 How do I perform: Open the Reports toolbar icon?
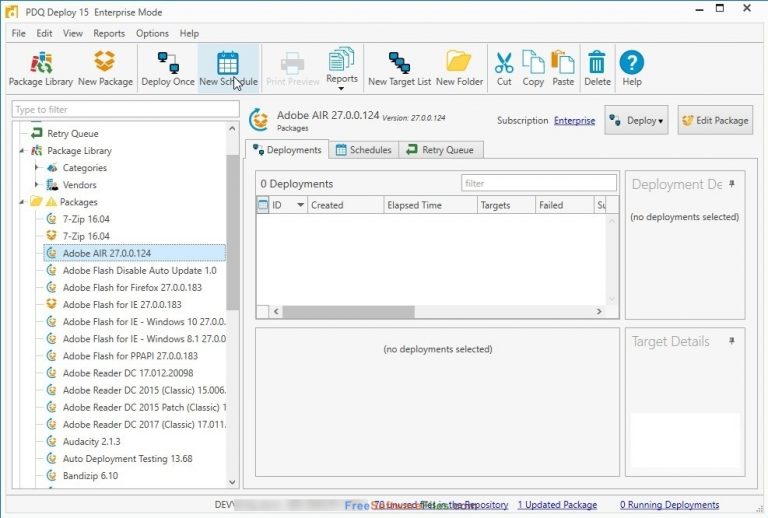pos(341,63)
